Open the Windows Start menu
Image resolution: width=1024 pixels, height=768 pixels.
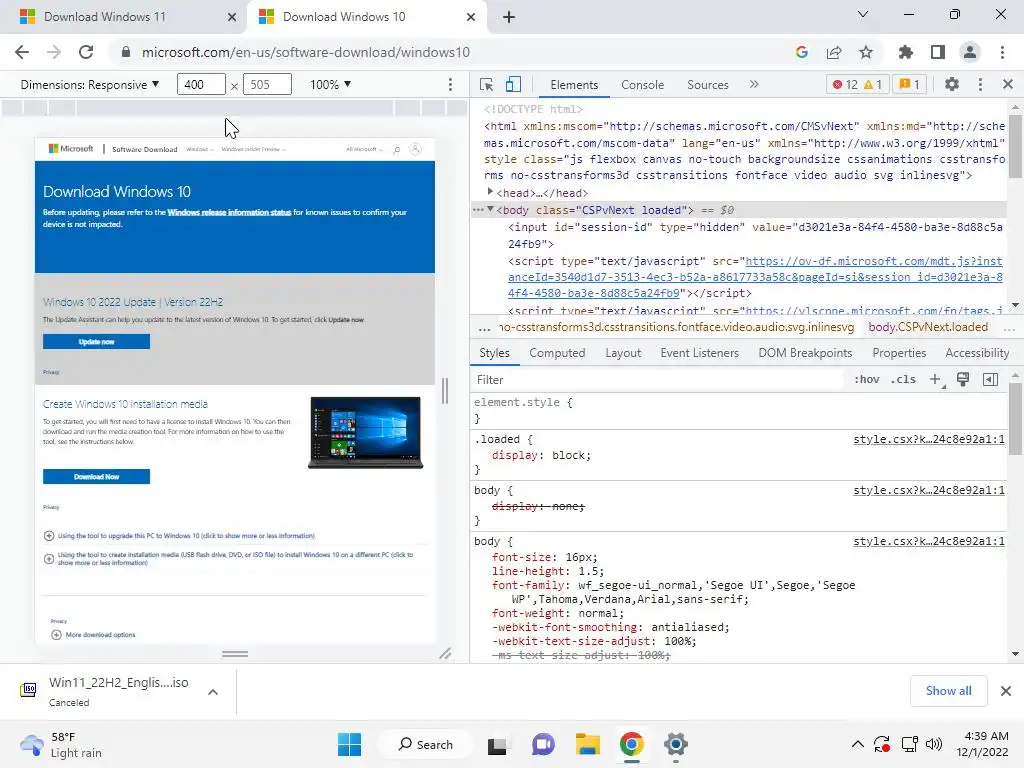click(x=349, y=744)
